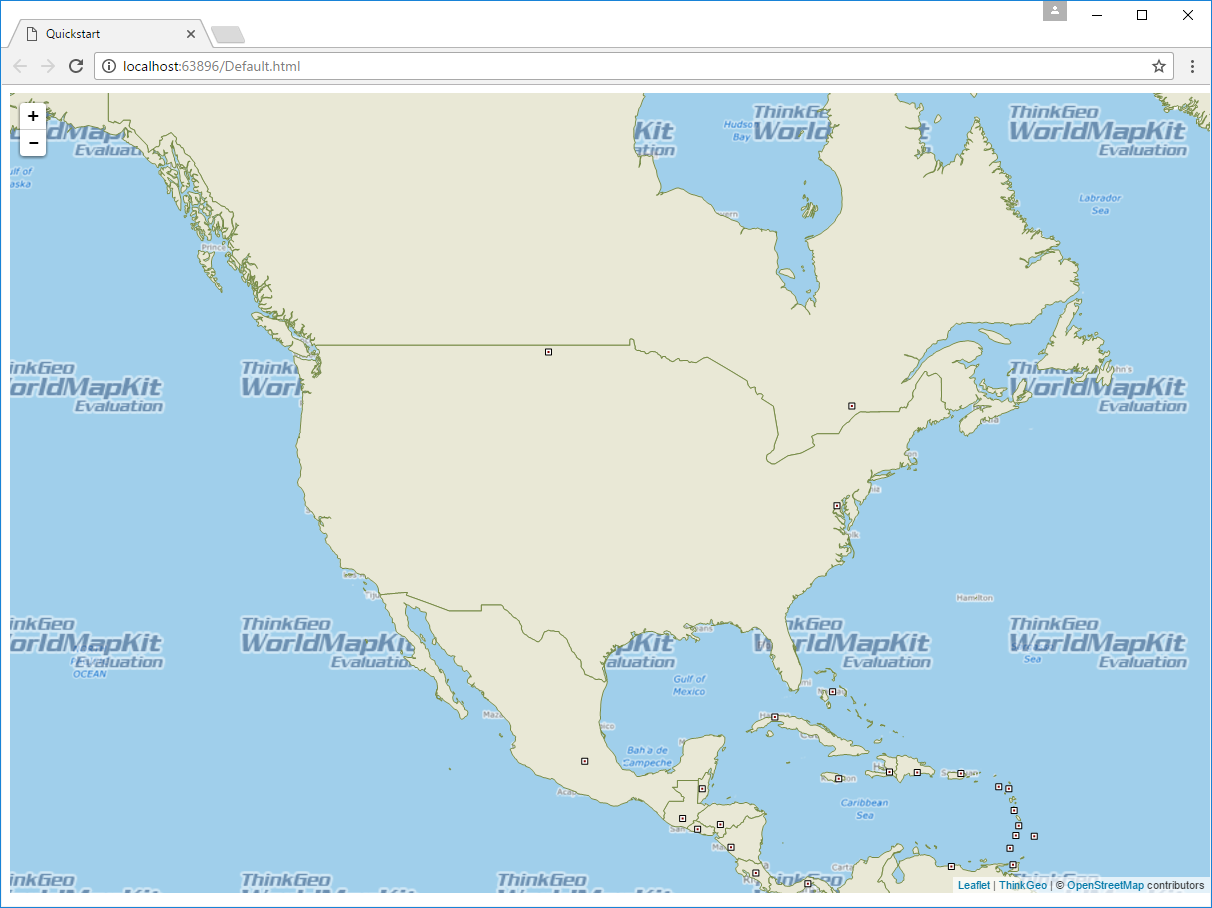Select the marker in Guatemala

pos(682,818)
